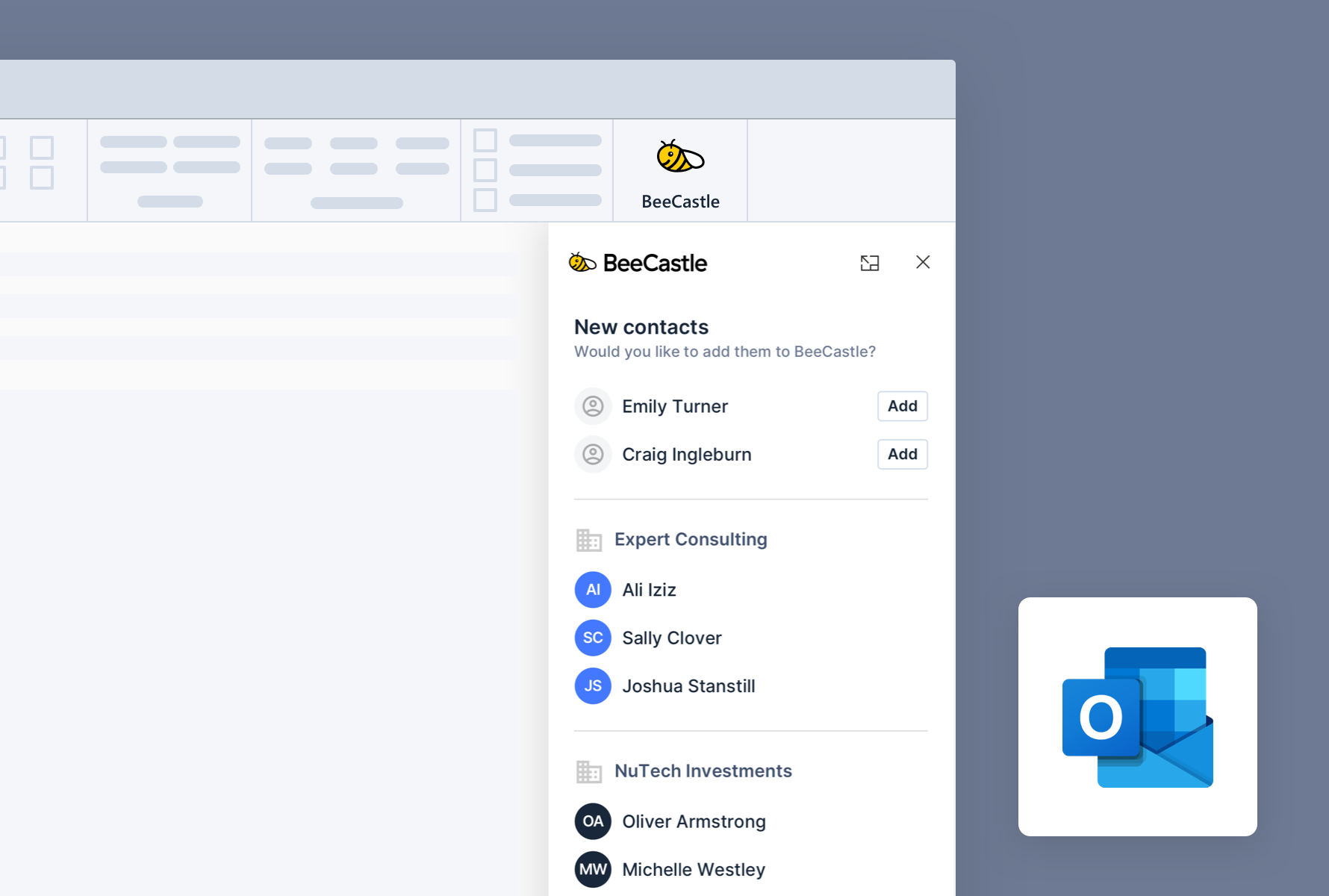
Task: Open the NuTech Investments organisation
Action: [703, 771]
